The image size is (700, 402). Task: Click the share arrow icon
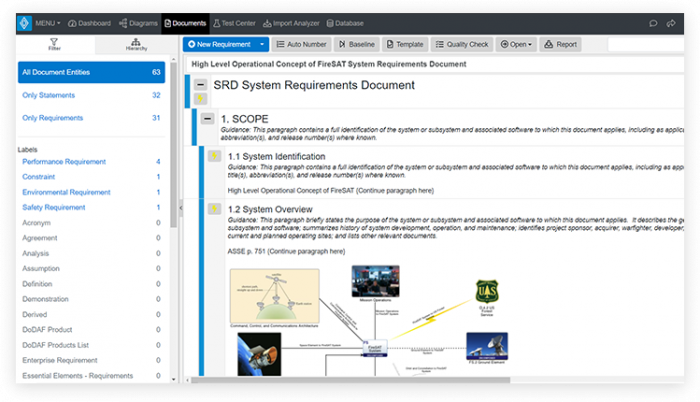click(671, 23)
